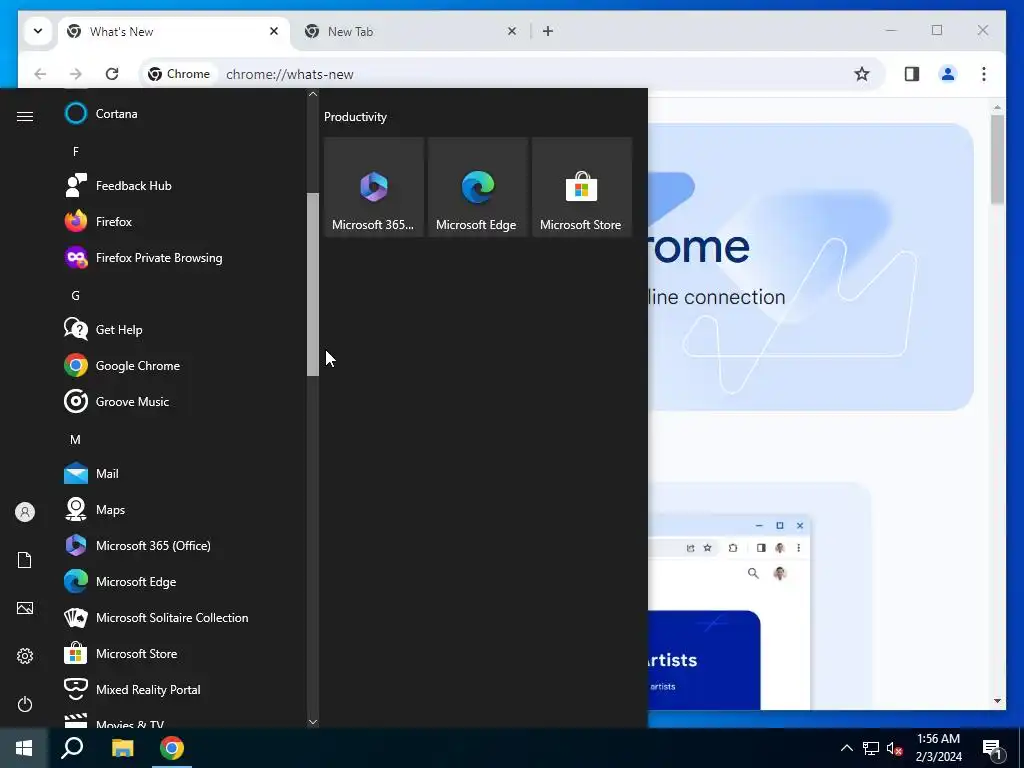The width and height of the screenshot is (1024, 768).
Task: Switch to the New Tab tab
Action: coord(413,31)
